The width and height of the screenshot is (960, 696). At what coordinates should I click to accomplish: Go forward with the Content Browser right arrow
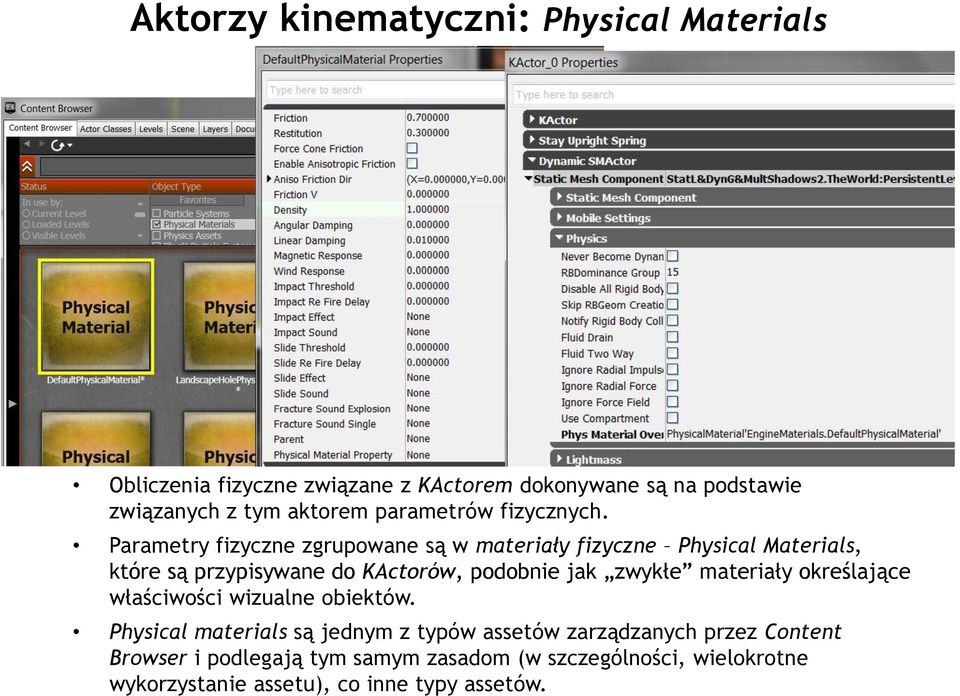(42, 144)
